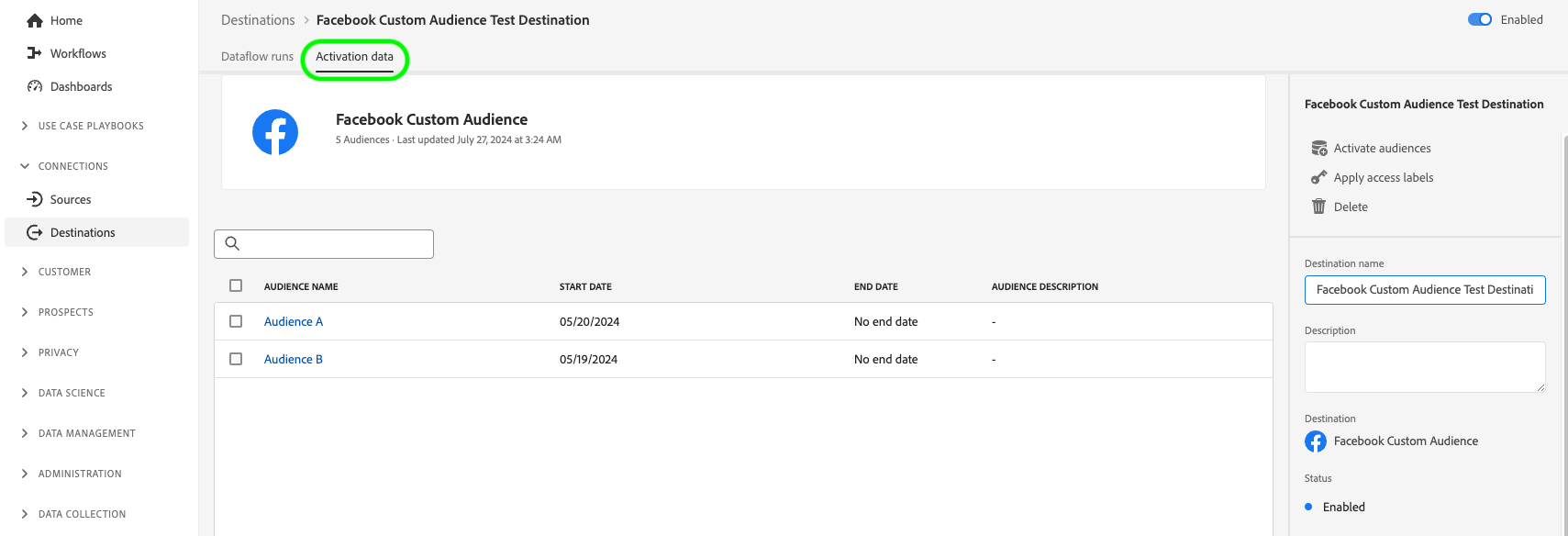The width and height of the screenshot is (1568, 536).
Task: Expand the Use Case Playbooks section
Action: [x=25, y=126]
